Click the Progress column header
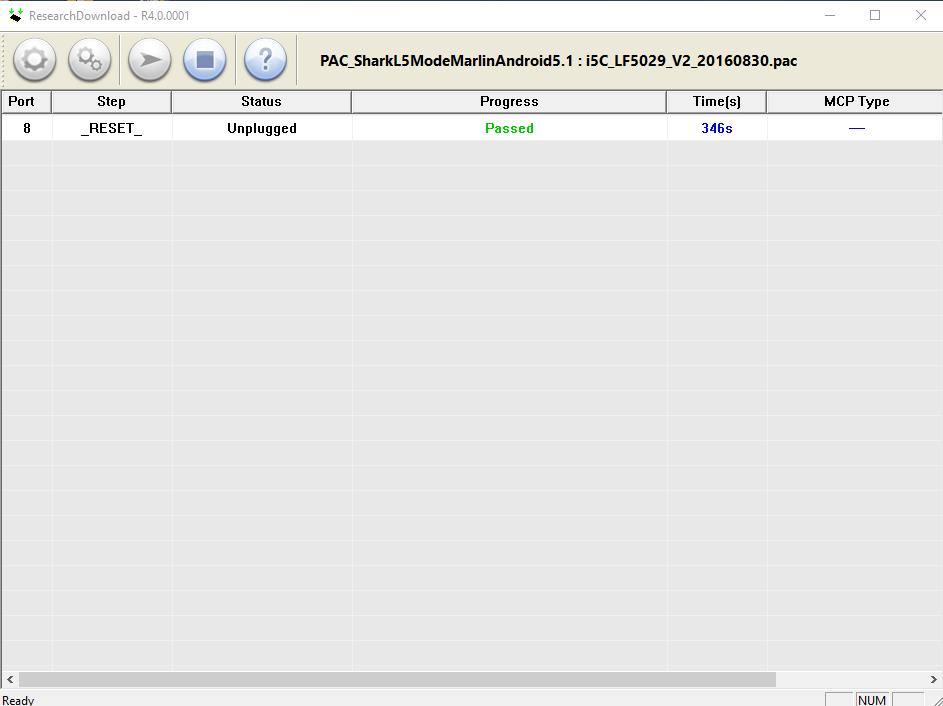This screenshot has height=706, width=943. (x=508, y=101)
